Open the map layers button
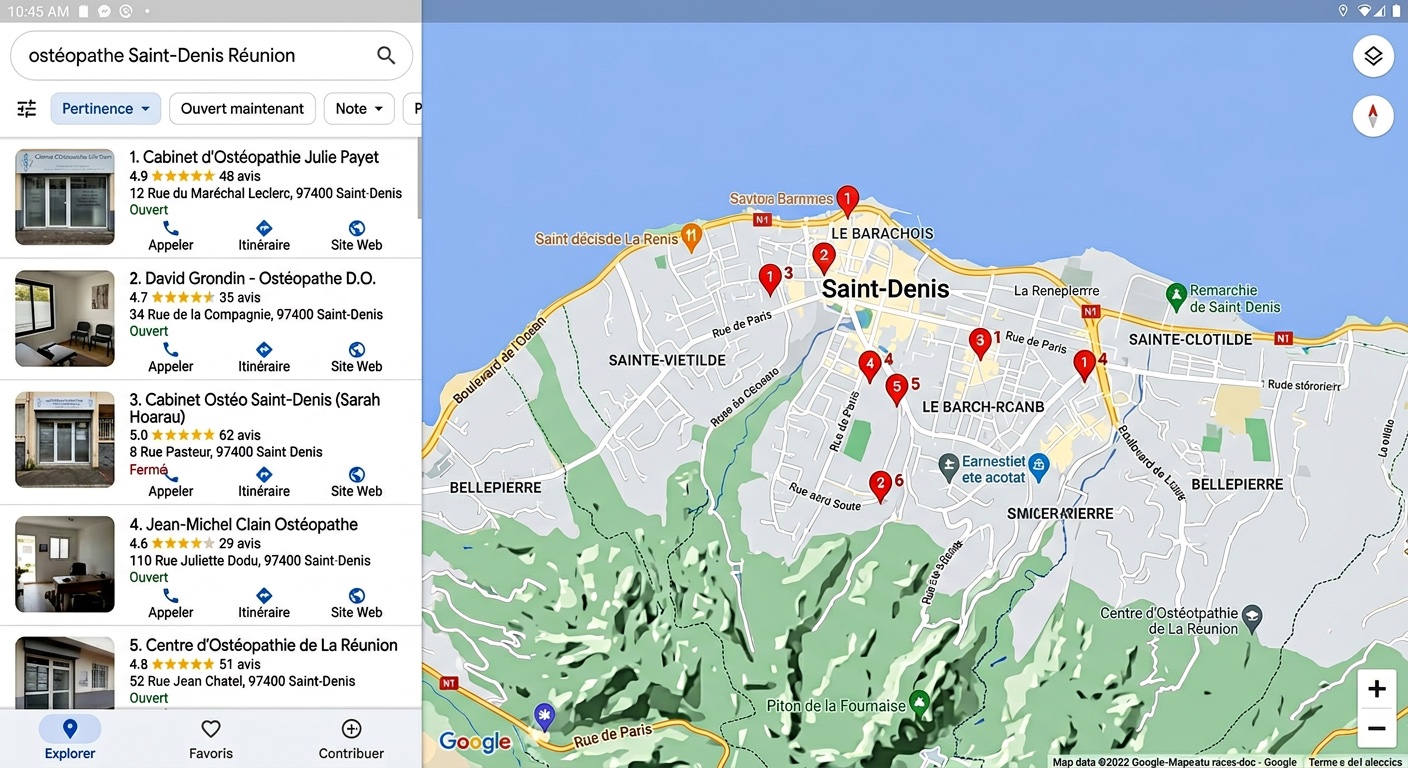The height and width of the screenshot is (768, 1408). click(1373, 56)
